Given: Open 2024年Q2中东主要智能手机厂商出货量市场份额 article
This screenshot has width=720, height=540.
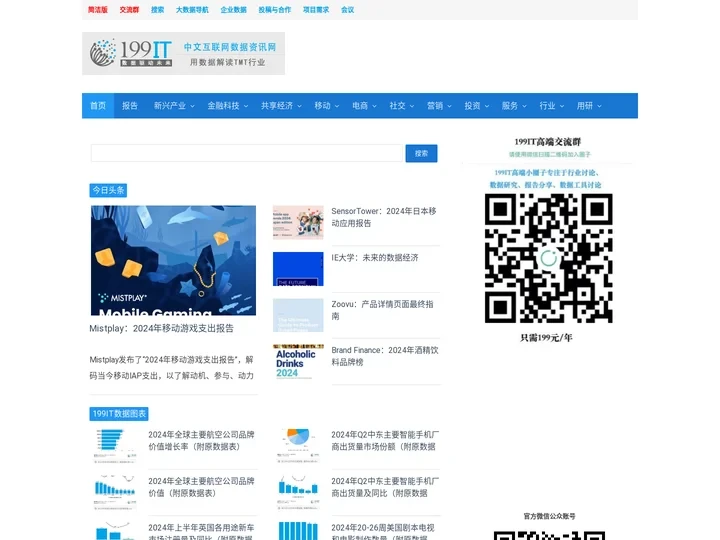Looking at the screenshot, I should click(385, 440).
